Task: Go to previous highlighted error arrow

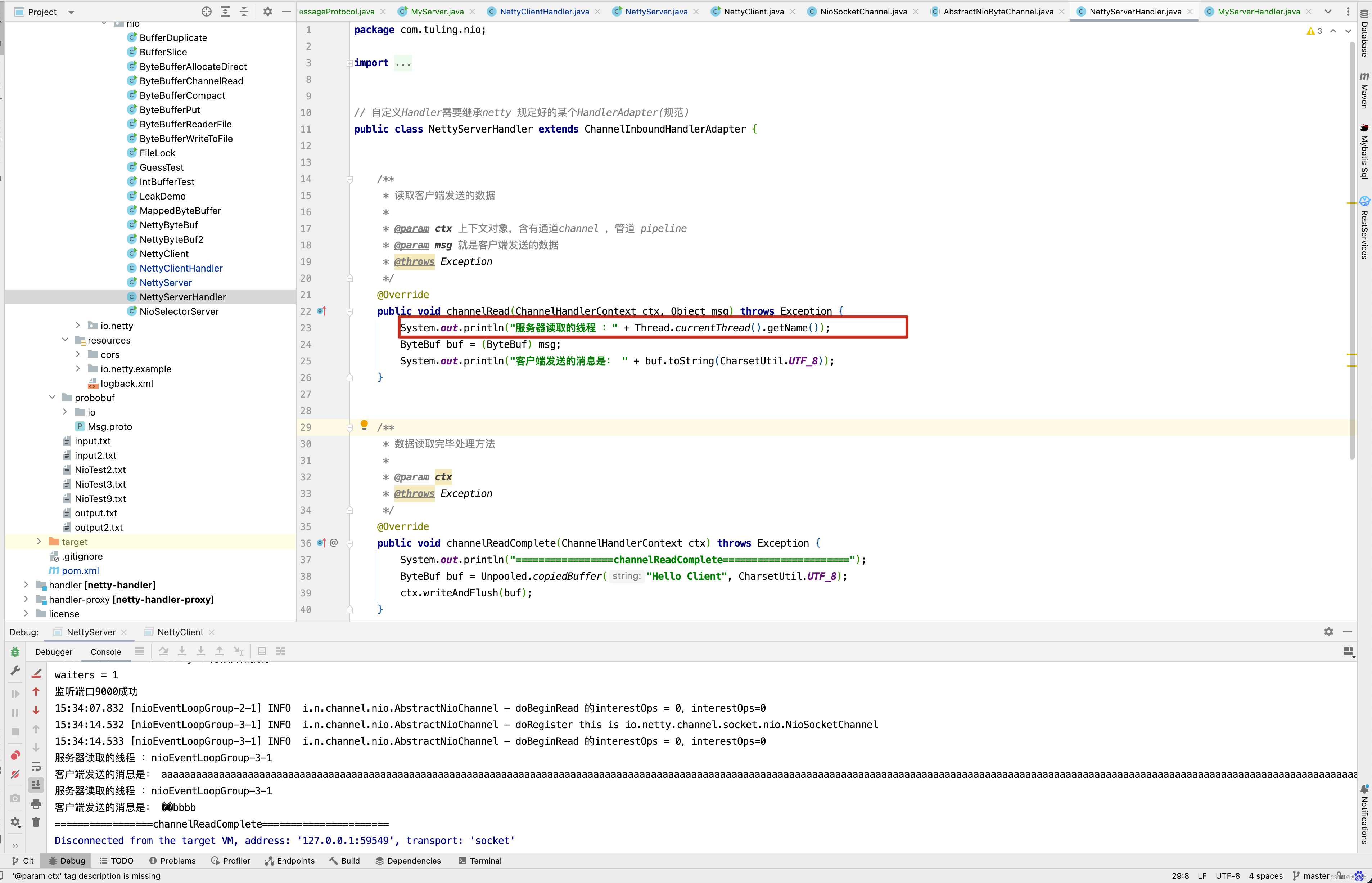Action: point(1333,31)
